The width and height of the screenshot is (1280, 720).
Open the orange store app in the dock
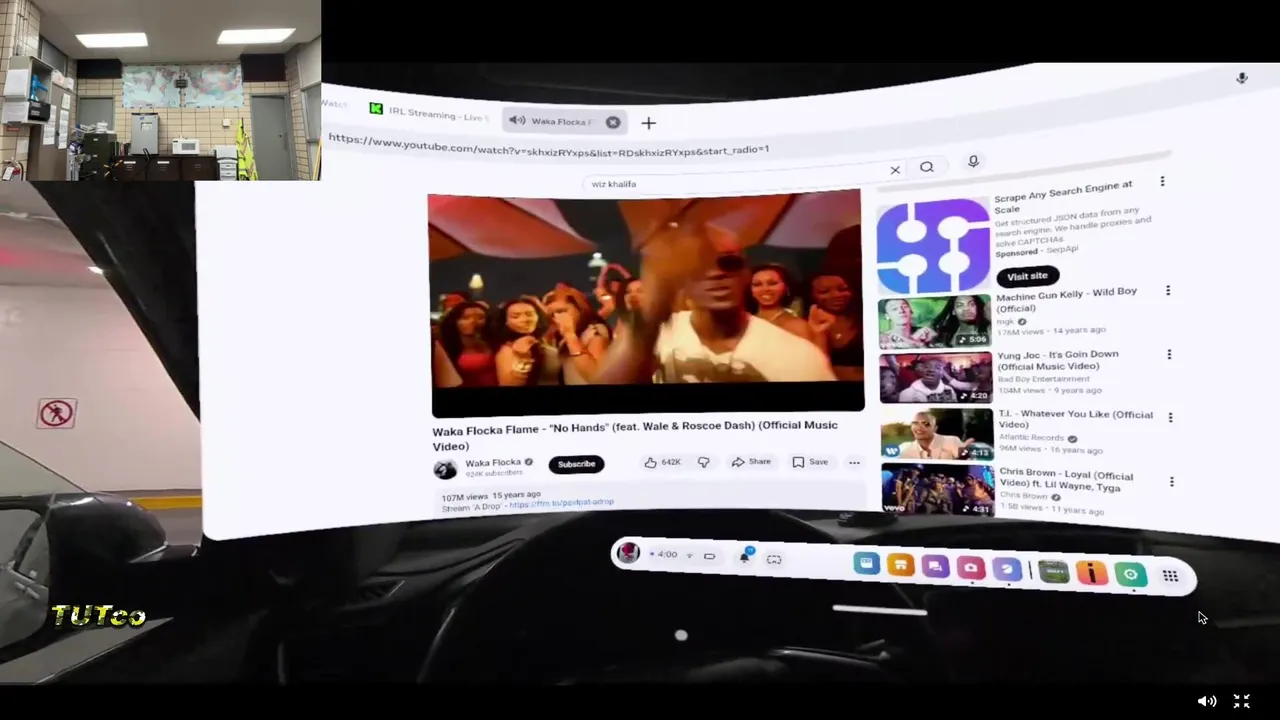pyautogui.click(x=900, y=566)
